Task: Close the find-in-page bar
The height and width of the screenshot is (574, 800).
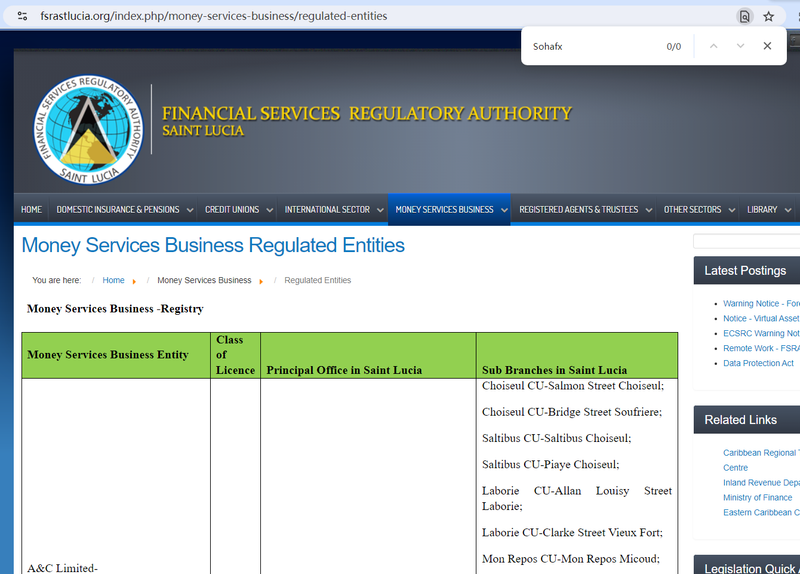Action: pos(767,46)
